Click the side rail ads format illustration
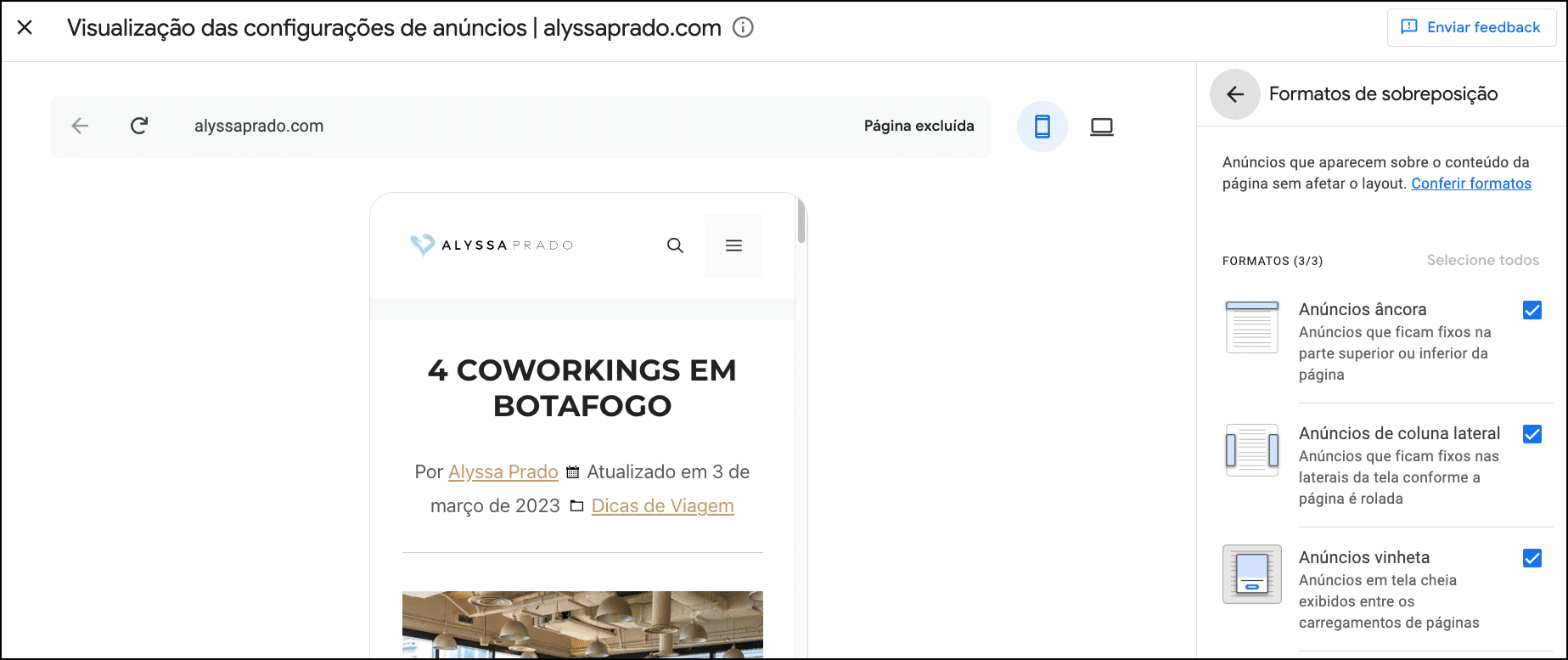This screenshot has height=660, width=1568. 1252,450
